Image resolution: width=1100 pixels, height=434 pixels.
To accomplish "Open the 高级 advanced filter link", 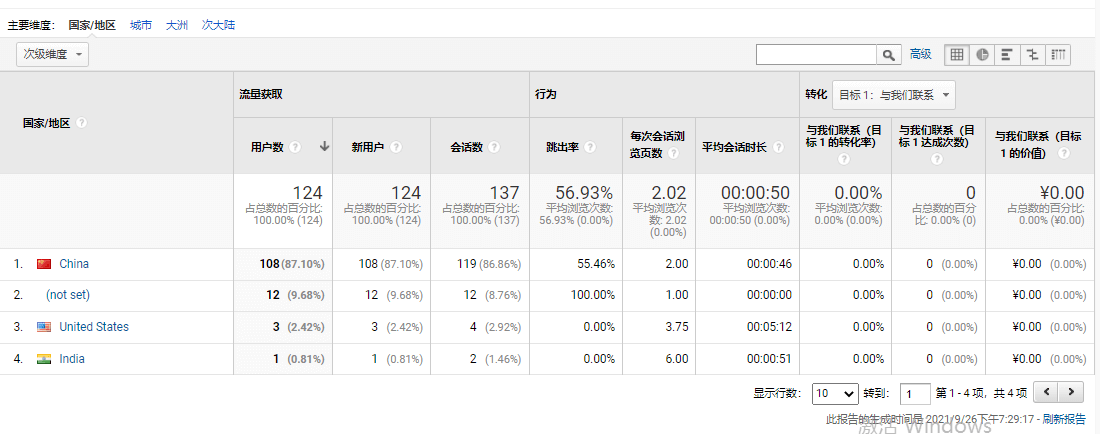I will [920, 54].
